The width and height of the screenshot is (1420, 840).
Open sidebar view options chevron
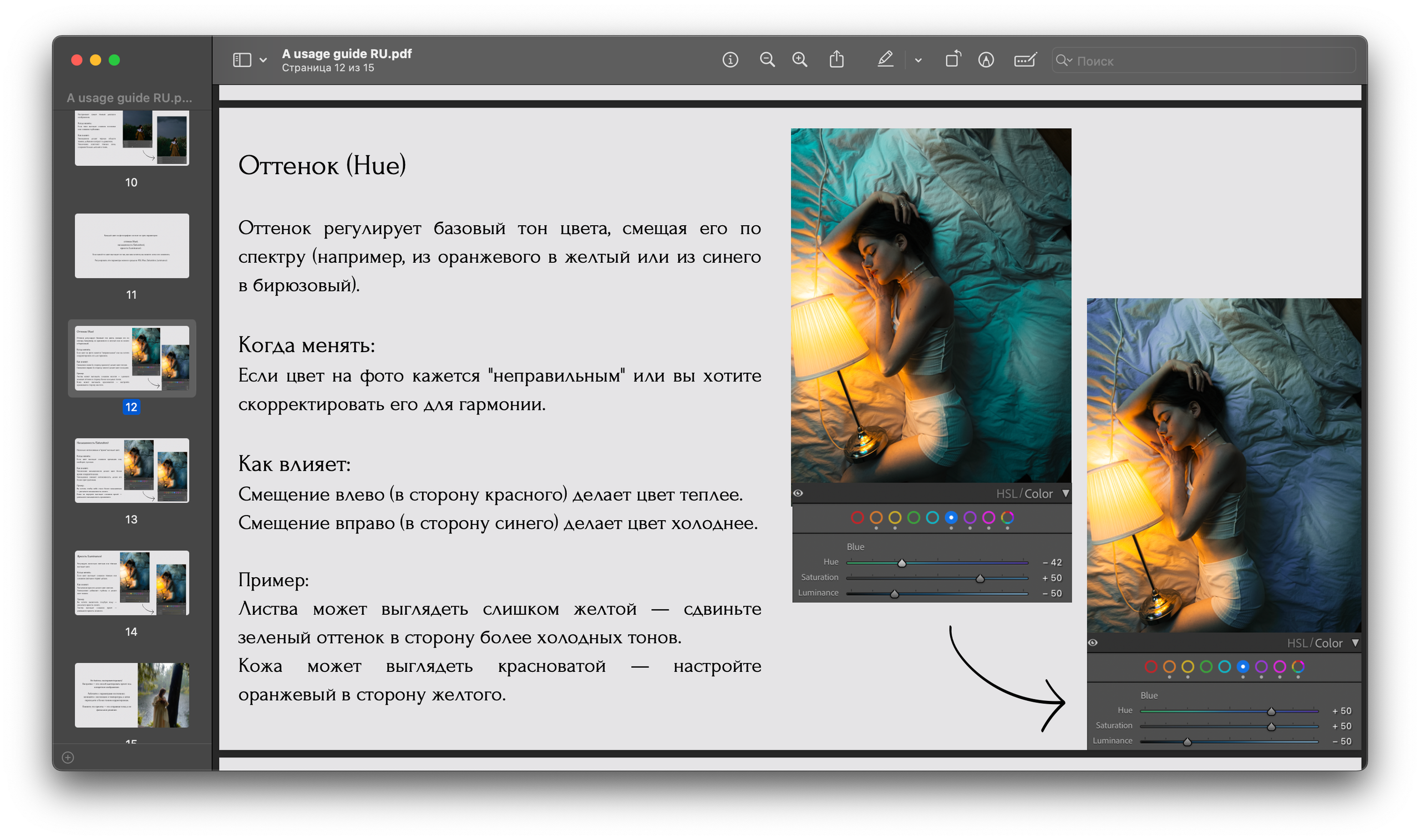coord(263,60)
